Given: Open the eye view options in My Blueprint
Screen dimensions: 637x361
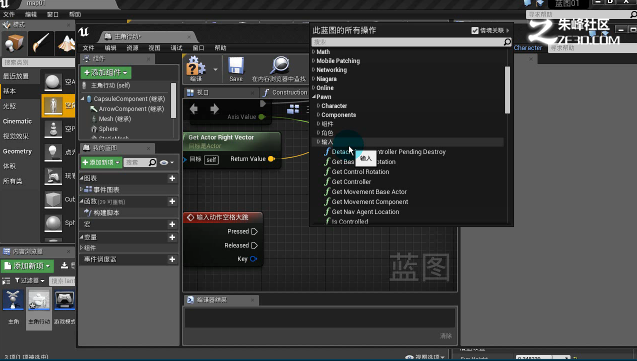Looking at the screenshot, I should coord(167,162).
